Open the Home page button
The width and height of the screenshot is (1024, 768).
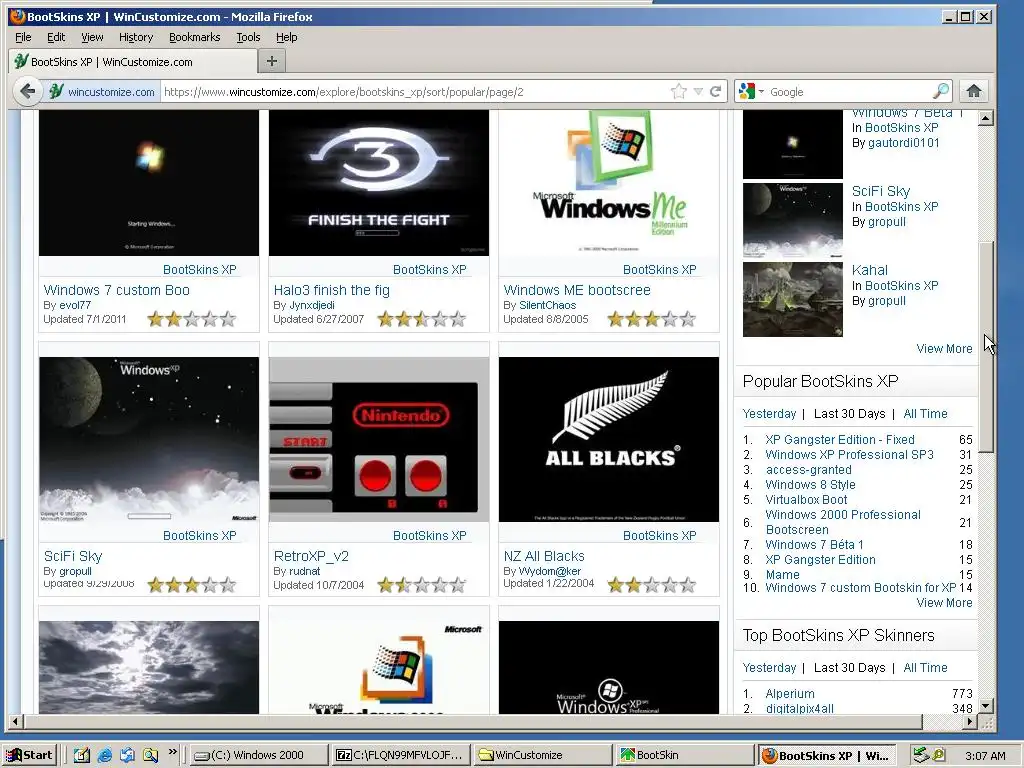(974, 91)
